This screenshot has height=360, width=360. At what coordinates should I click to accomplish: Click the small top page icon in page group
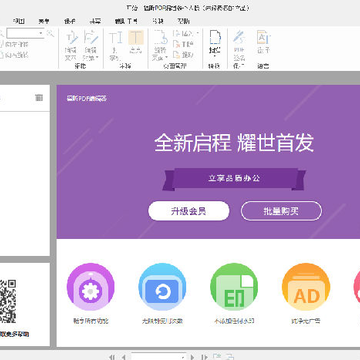pyautogui.click(x=176, y=33)
